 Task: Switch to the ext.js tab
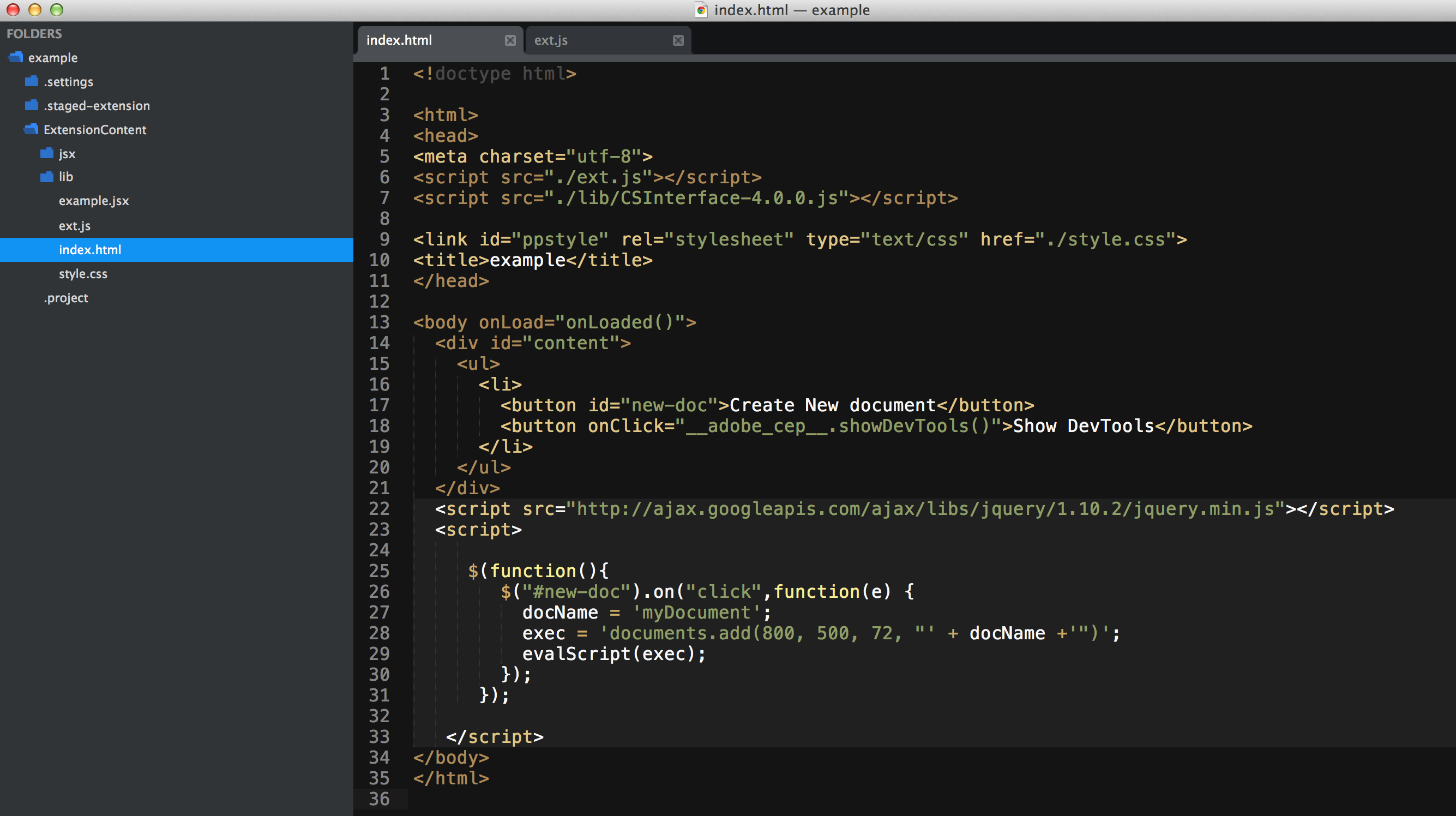pyautogui.click(x=551, y=40)
